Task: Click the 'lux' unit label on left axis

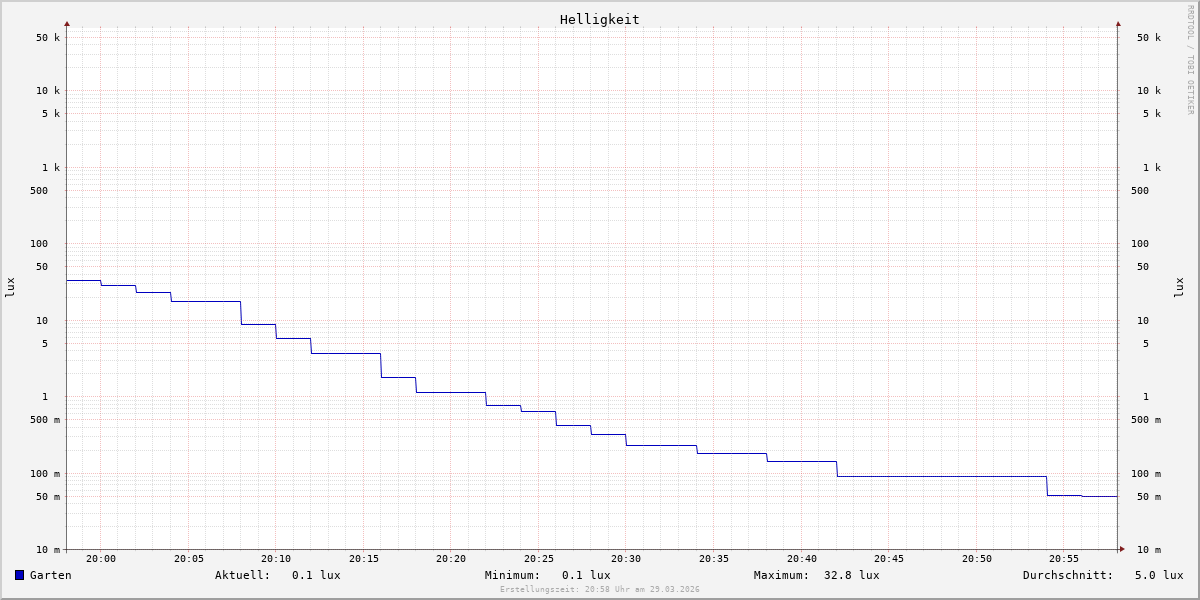Action: (x=10, y=287)
